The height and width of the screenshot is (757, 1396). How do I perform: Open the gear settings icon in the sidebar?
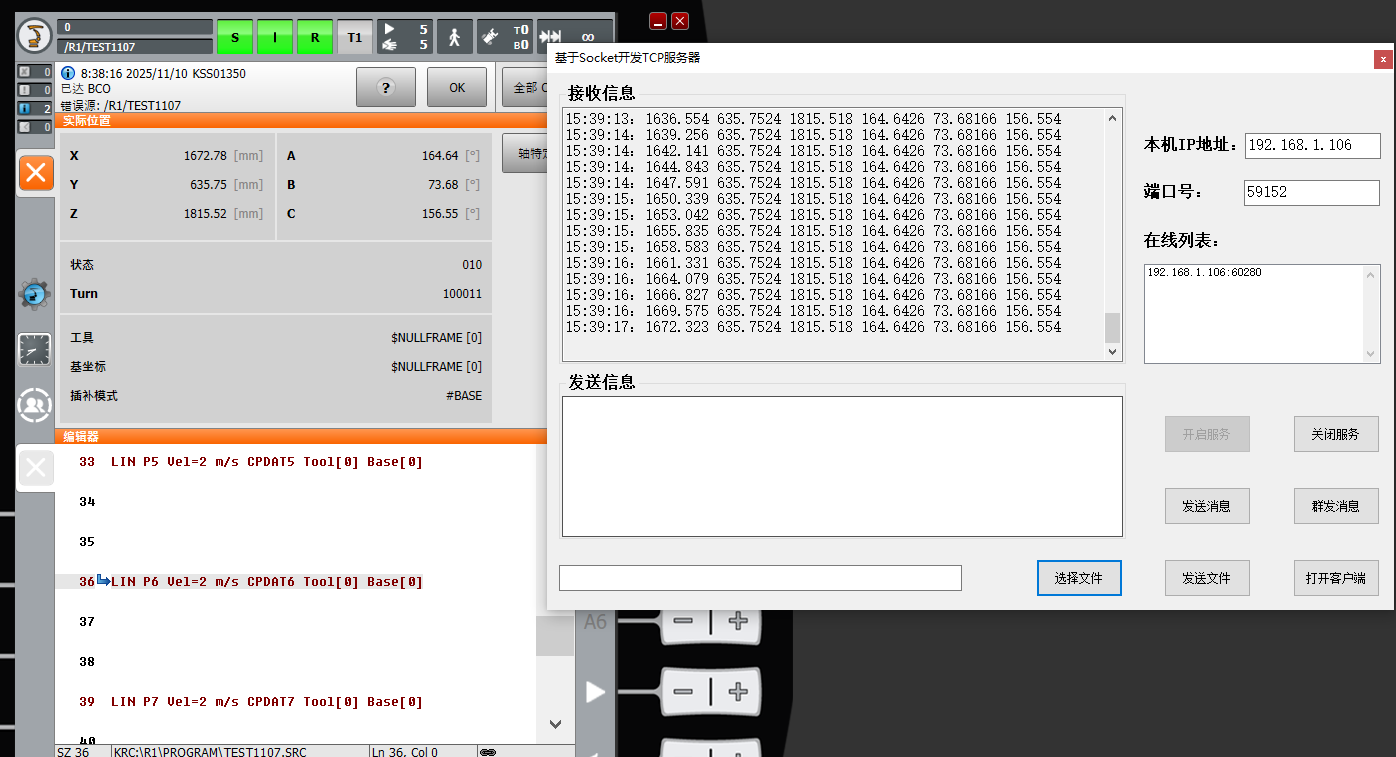[x=35, y=294]
